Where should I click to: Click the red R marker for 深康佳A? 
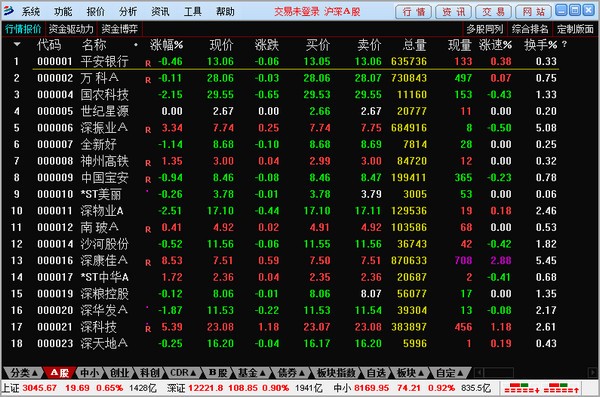coord(148,263)
